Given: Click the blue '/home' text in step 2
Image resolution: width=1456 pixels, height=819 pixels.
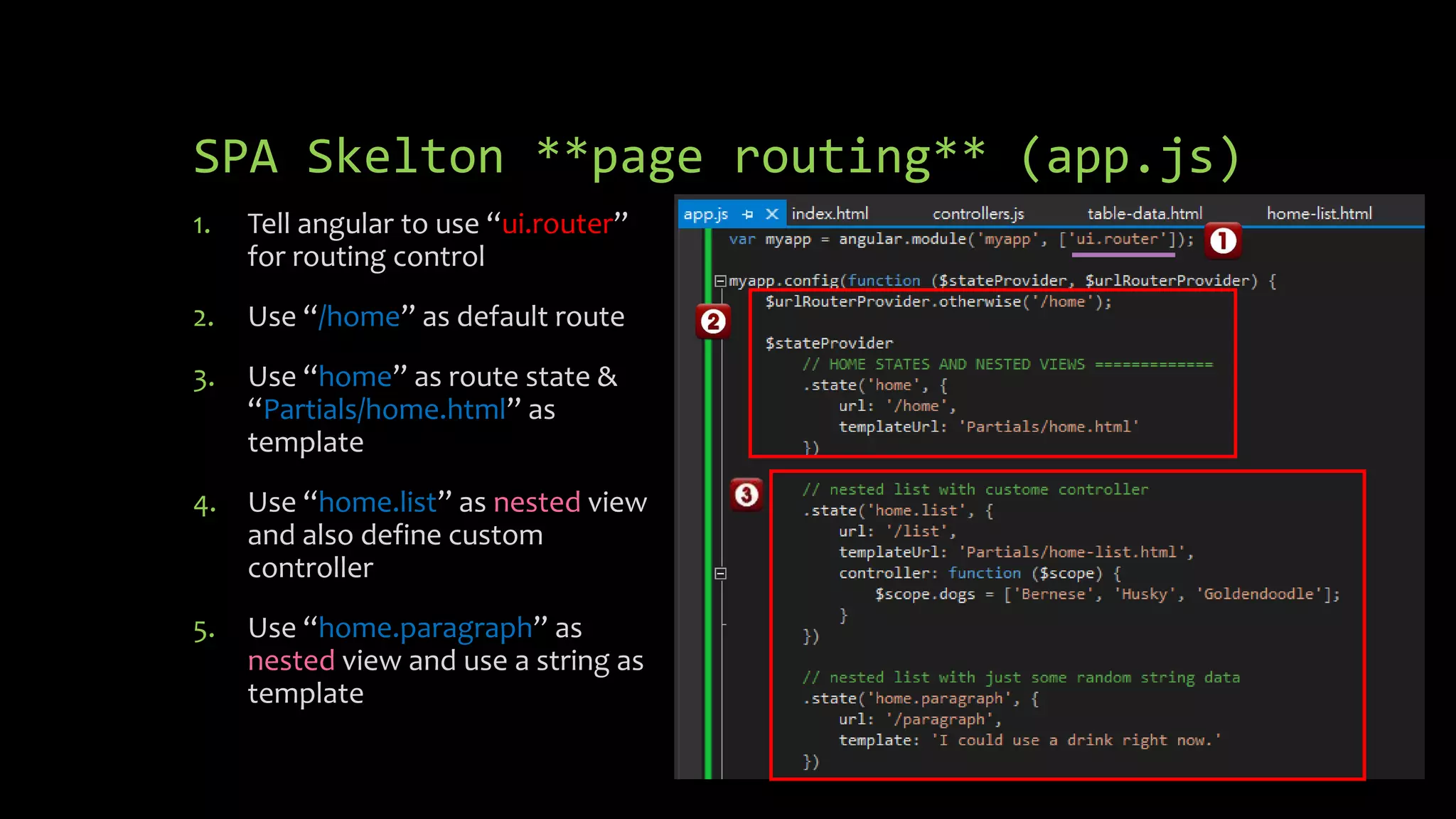Looking at the screenshot, I should click(x=359, y=316).
